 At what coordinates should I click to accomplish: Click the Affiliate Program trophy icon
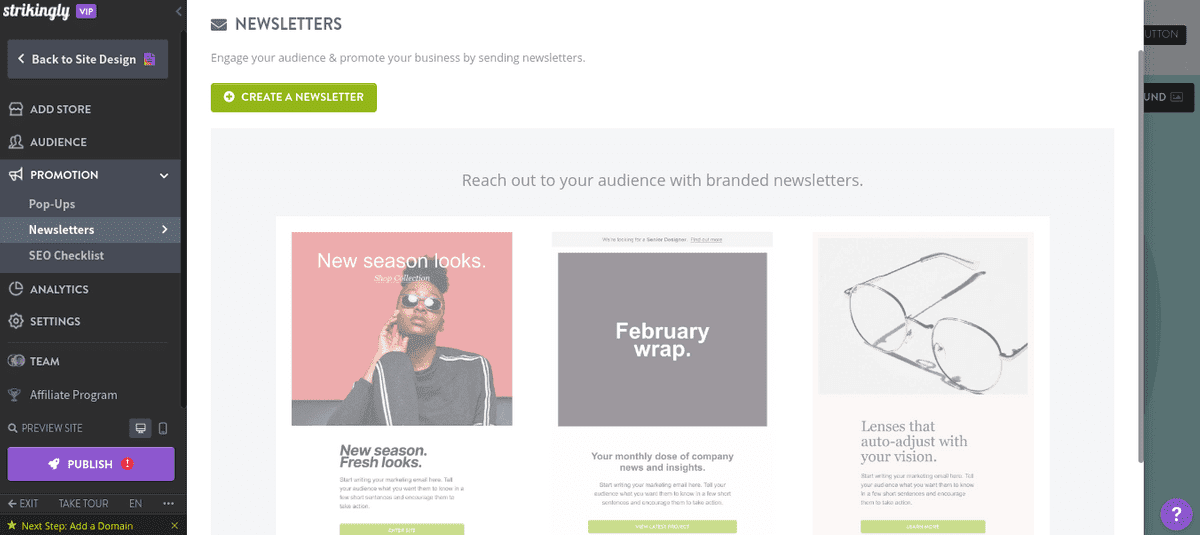coord(15,395)
